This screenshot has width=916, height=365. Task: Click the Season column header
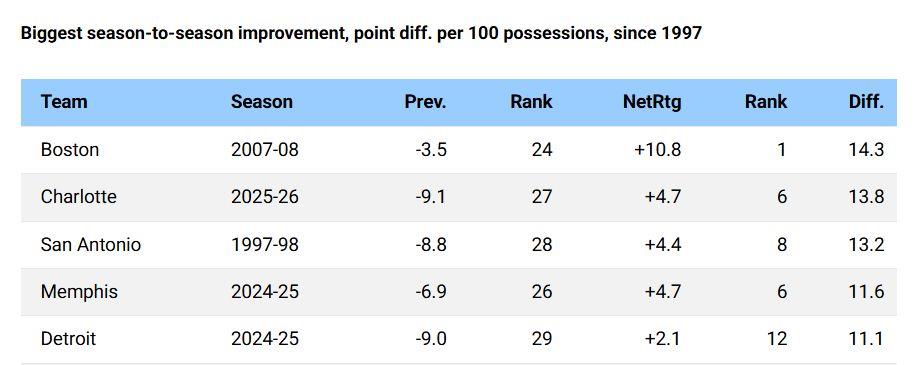pyautogui.click(x=262, y=102)
